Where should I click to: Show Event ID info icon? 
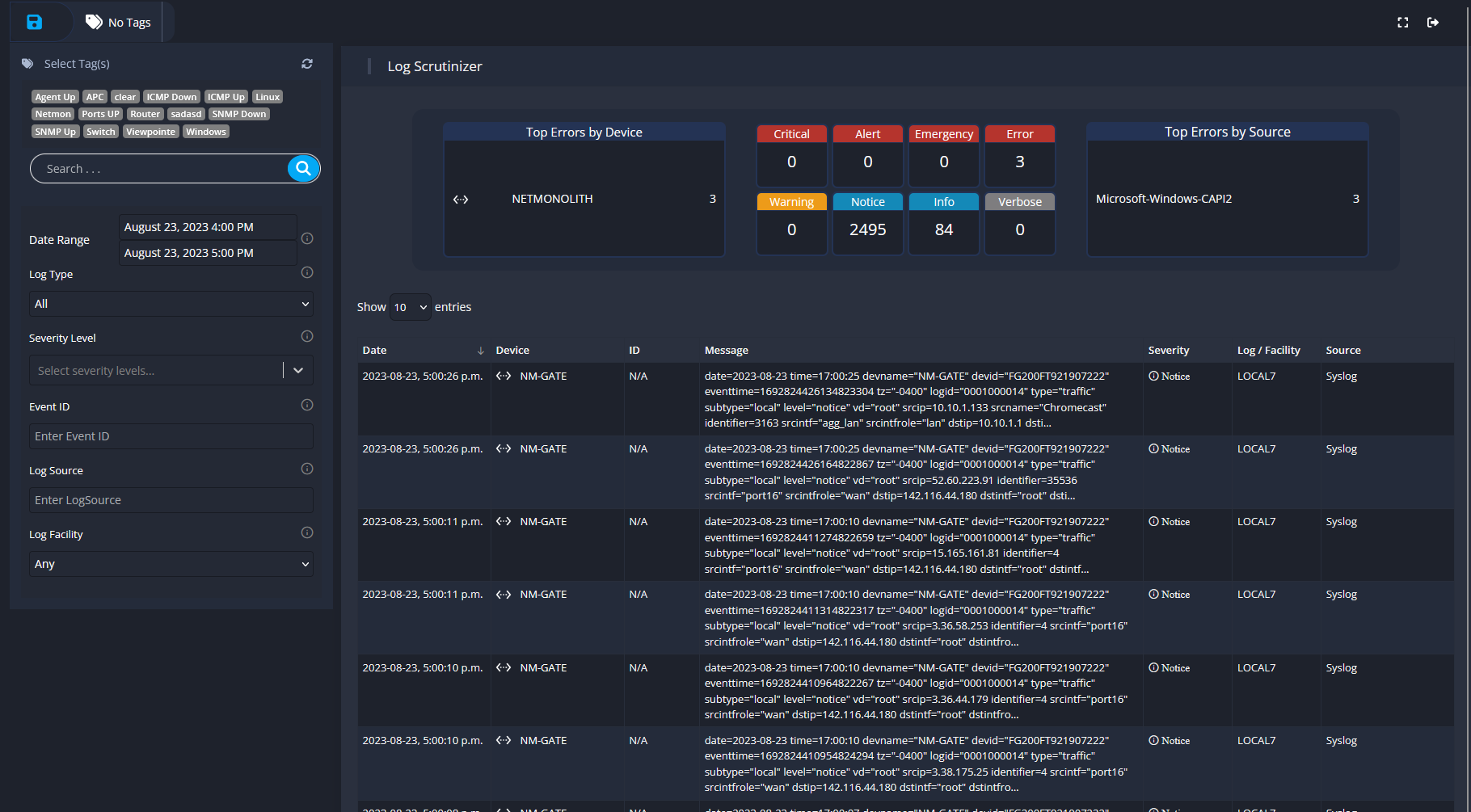click(307, 405)
